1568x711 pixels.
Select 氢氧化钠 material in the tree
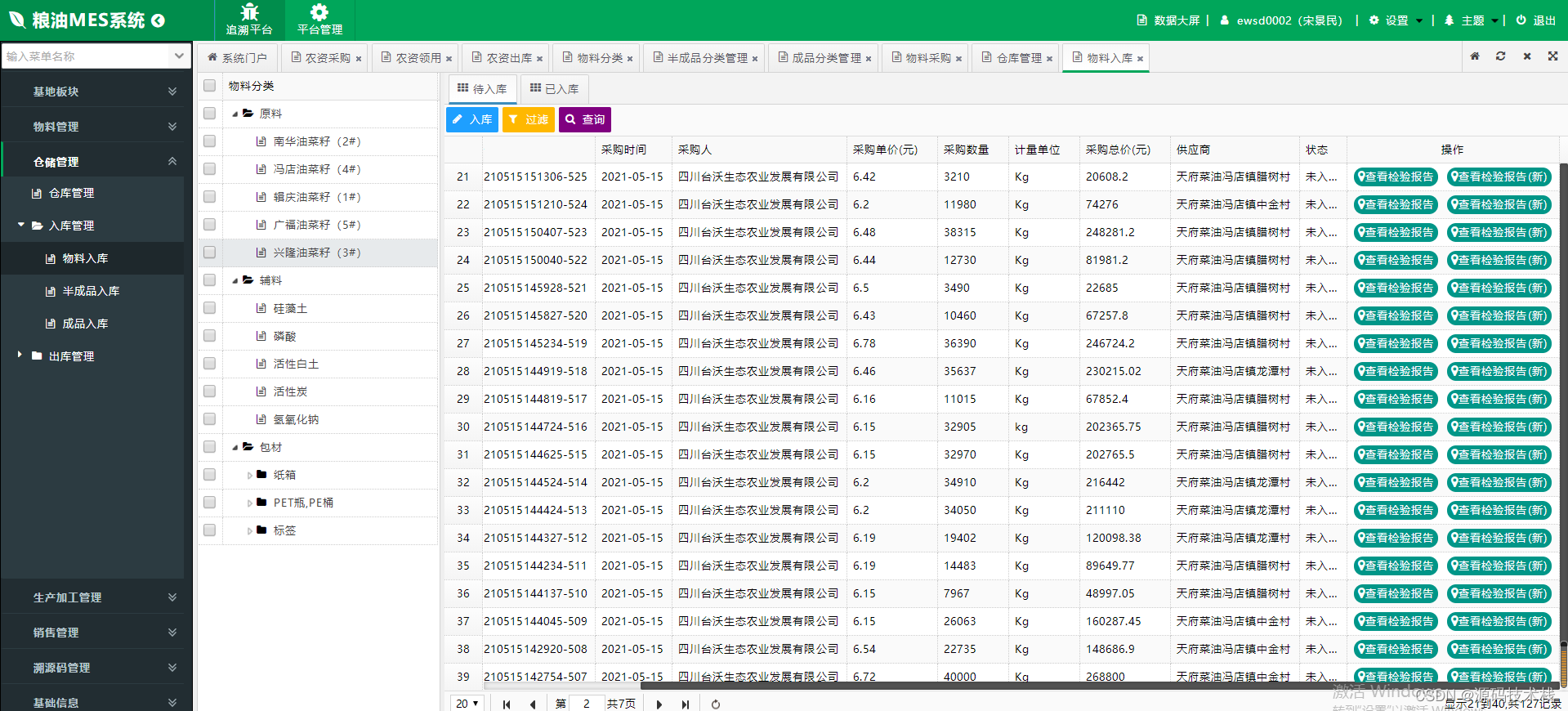click(296, 419)
